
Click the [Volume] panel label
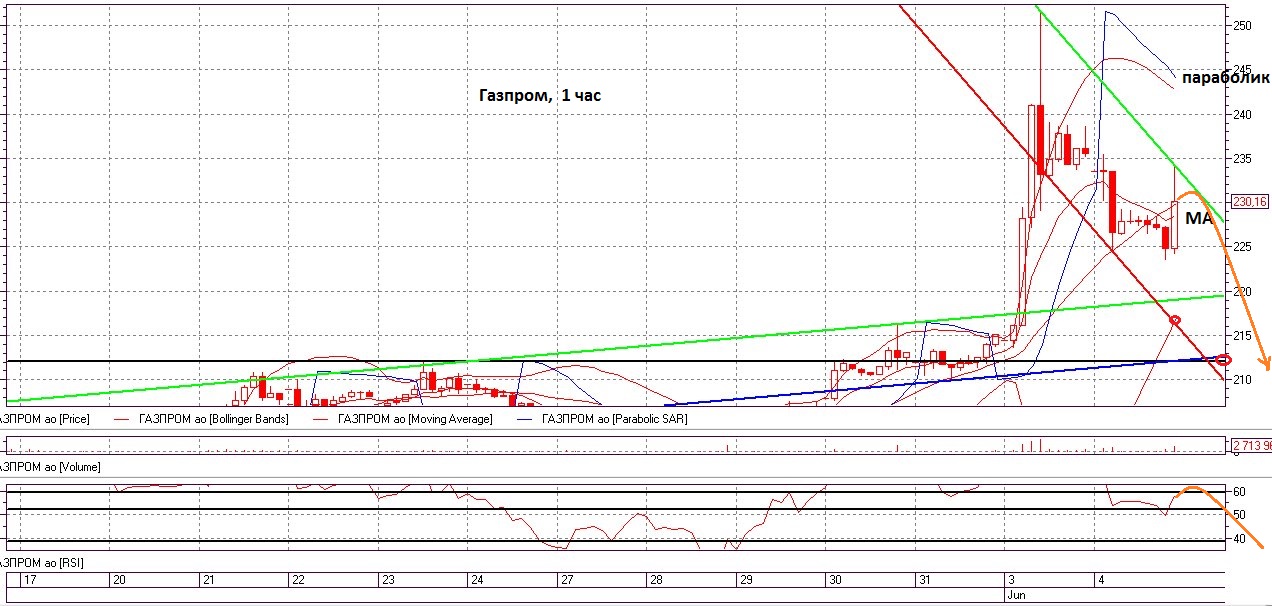coord(50,467)
